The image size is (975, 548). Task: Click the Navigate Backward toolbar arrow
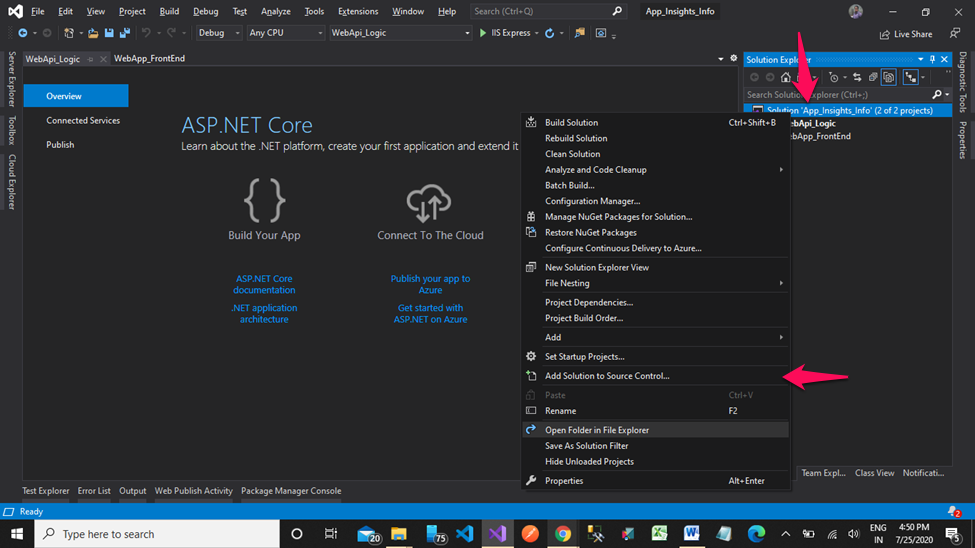tap(23, 33)
